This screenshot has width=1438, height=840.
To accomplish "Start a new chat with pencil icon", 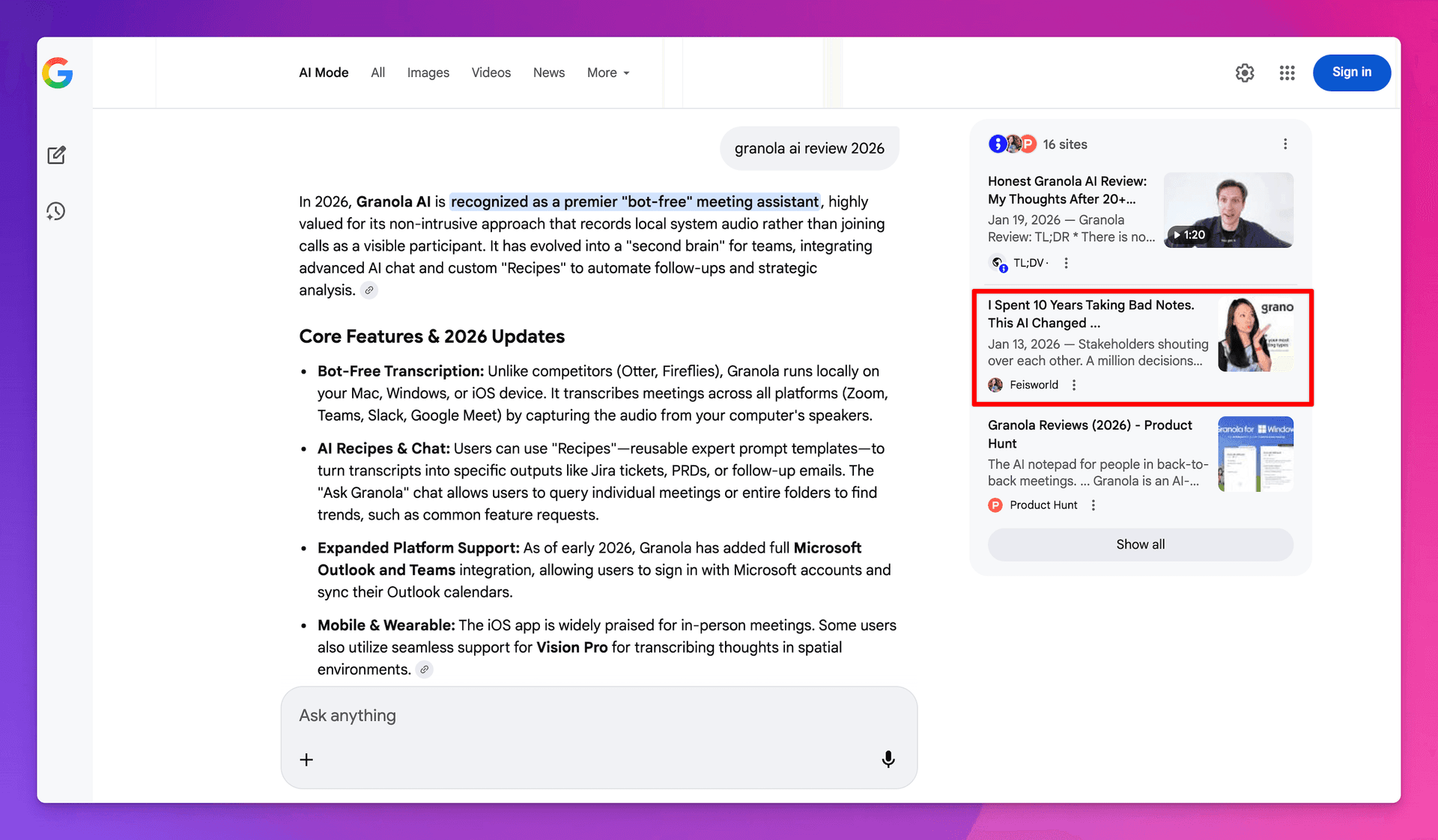I will (x=57, y=155).
